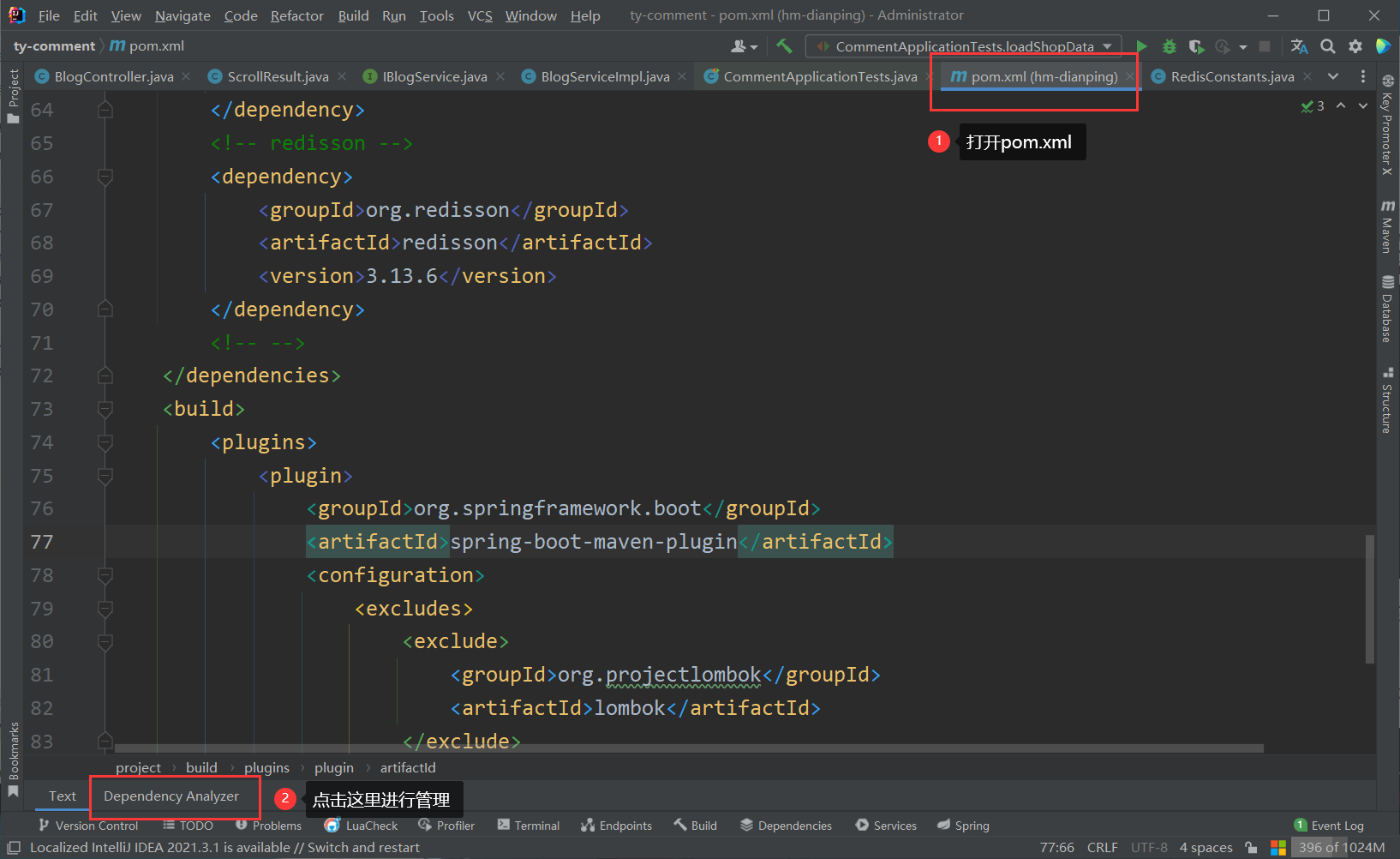Image resolution: width=1400 pixels, height=859 pixels.
Task: Collapse build tag at line 73
Action: point(105,409)
